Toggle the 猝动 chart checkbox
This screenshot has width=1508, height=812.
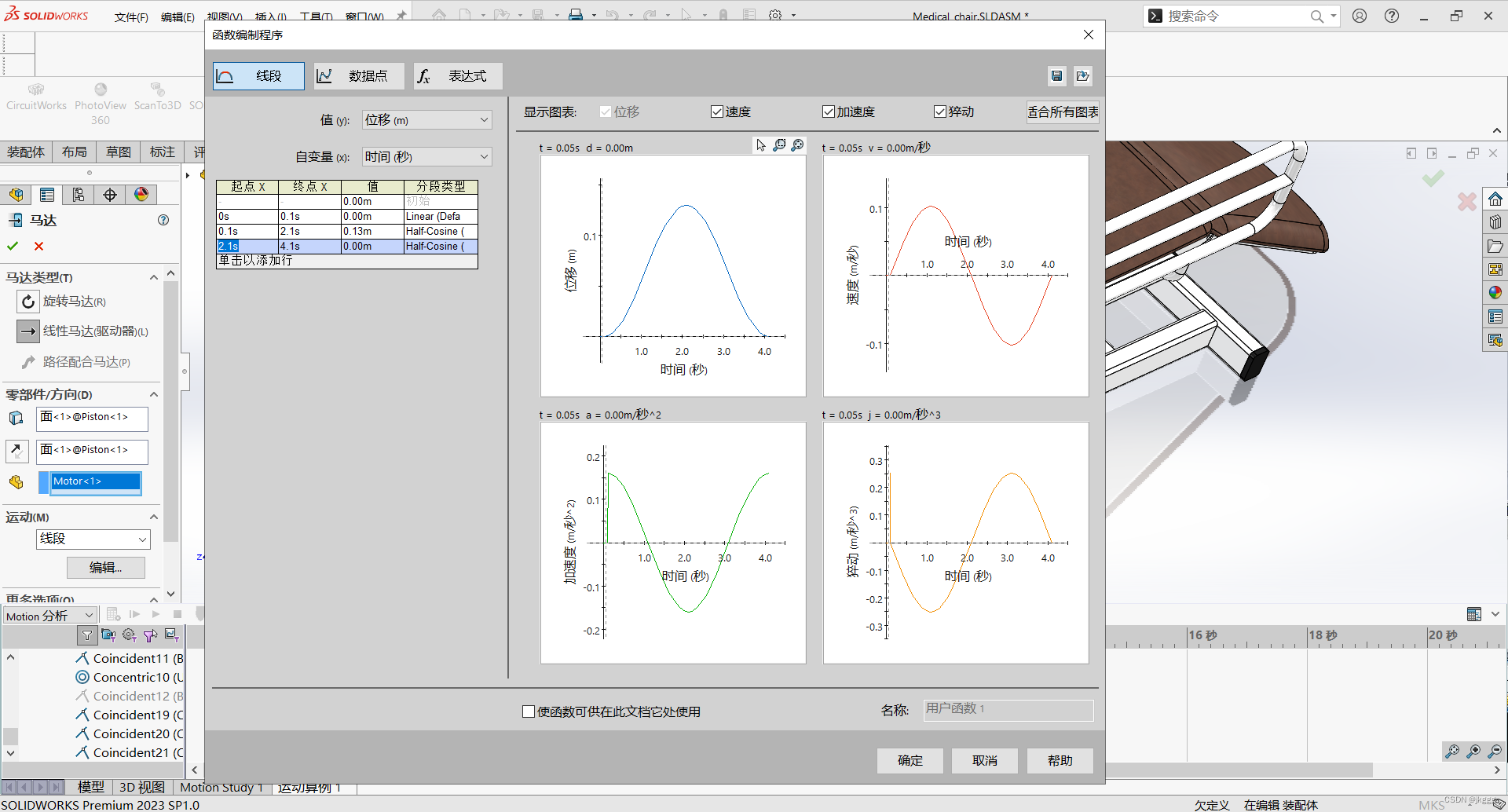(940, 112)
